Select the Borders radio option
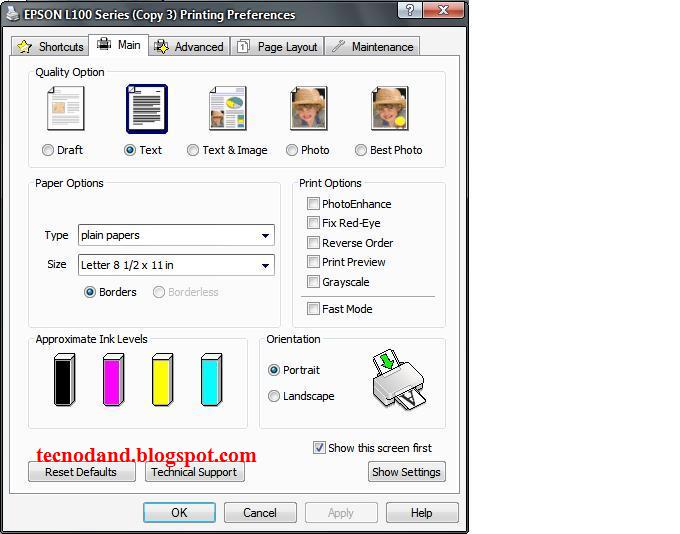 [90, 292]
